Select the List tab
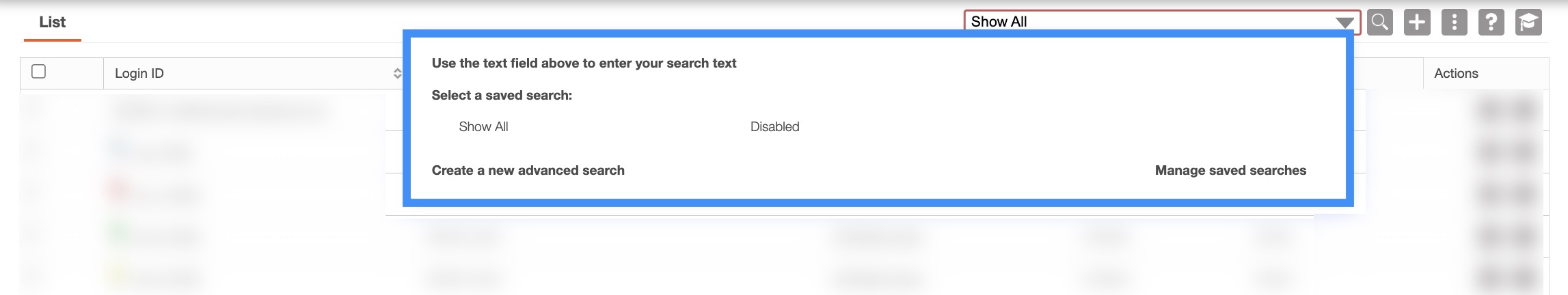 (52, 23)
